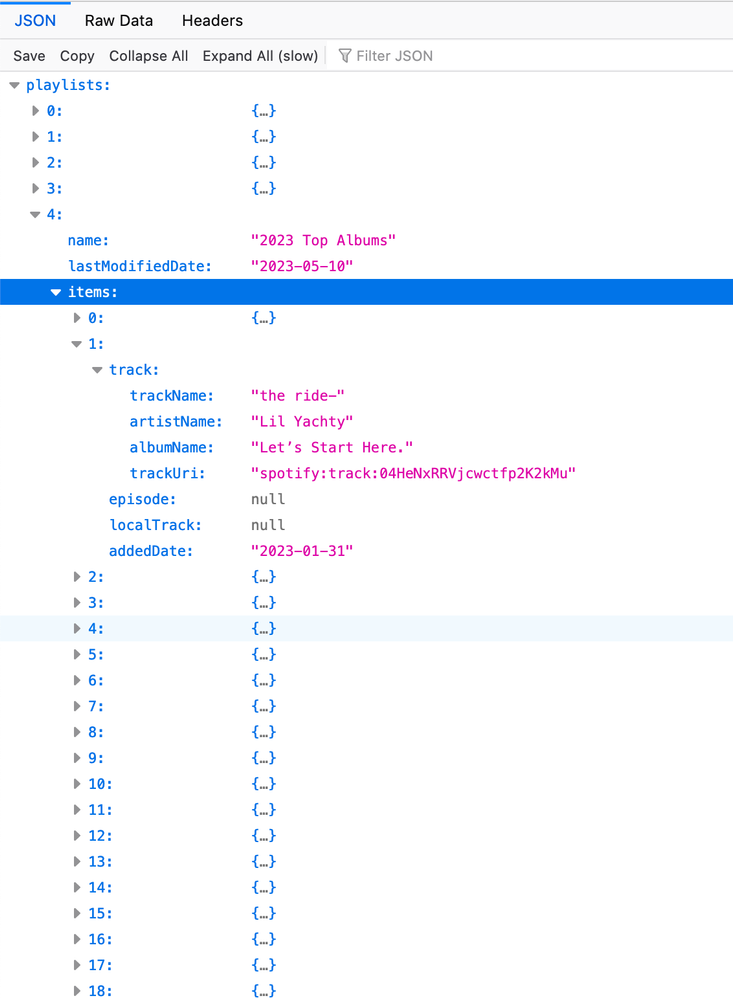Click albumName value "Let's Start Here."
The width and height of the screenshot is (733, 998).
coord(332,447)
